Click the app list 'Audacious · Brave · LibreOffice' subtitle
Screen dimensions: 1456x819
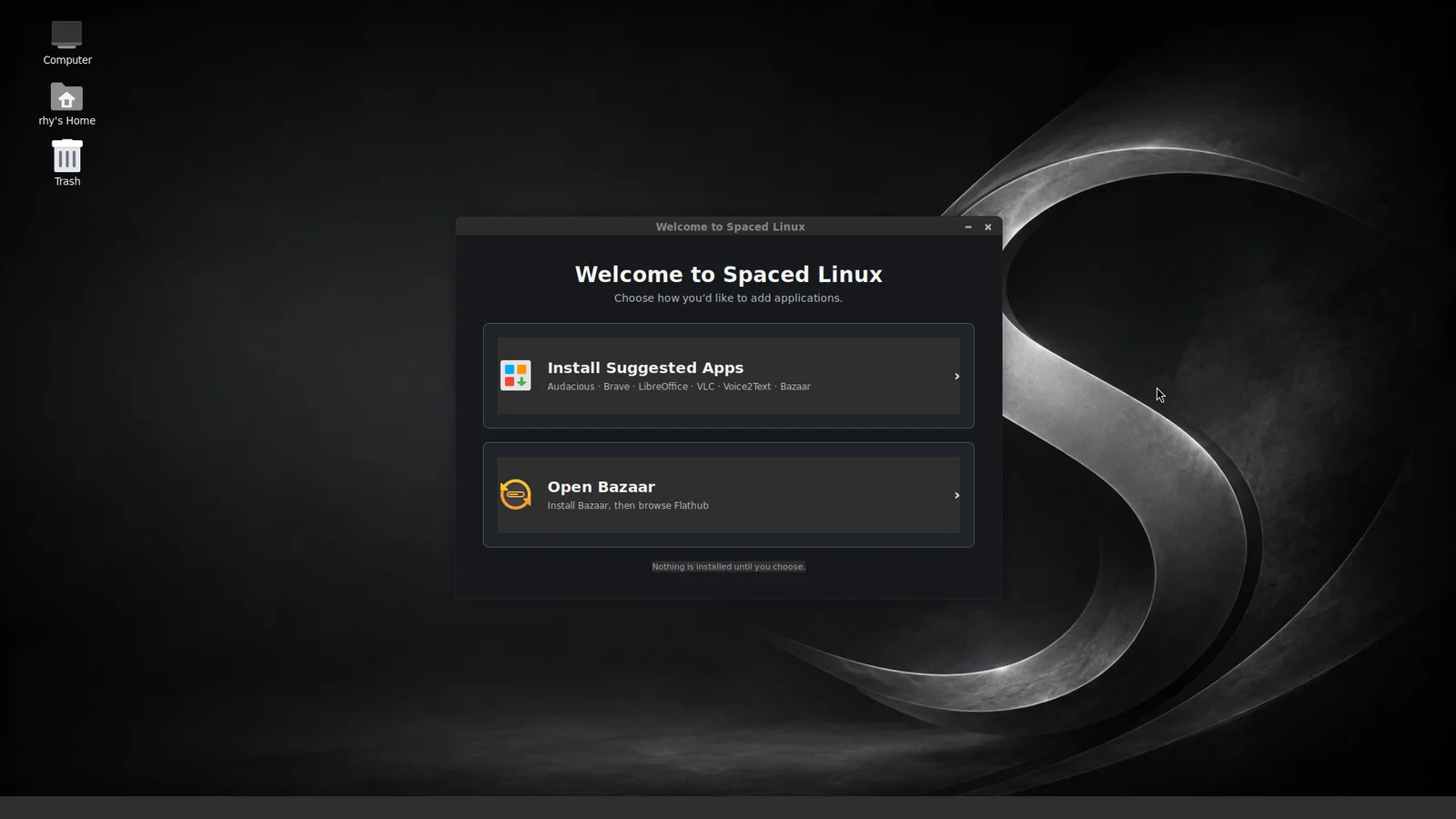pyautogui.click(x=679, y=387)
